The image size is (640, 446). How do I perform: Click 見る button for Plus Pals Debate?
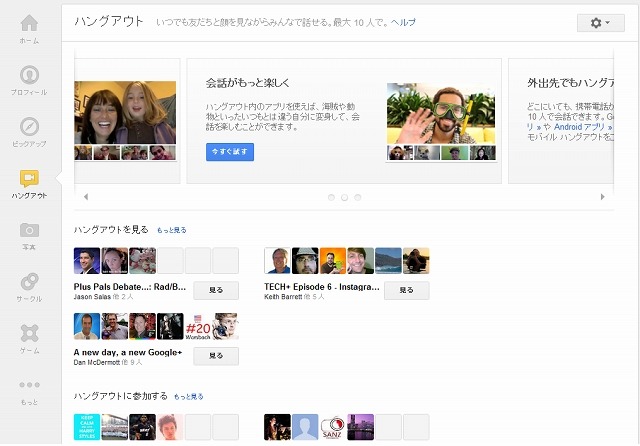tap(216, 290)
